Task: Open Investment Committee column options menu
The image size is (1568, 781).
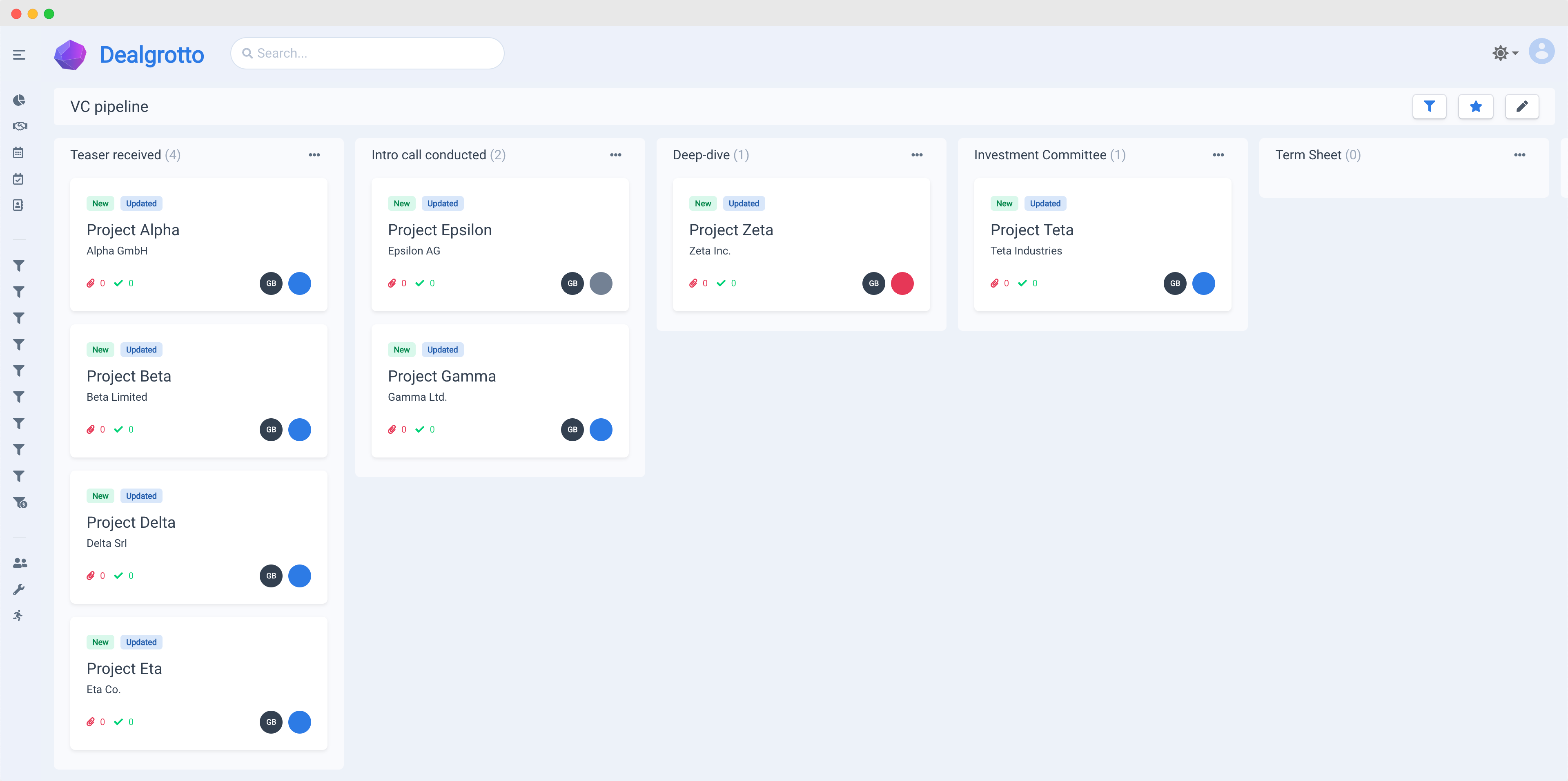Action: pyautogui.click(x=1218, y=155)
